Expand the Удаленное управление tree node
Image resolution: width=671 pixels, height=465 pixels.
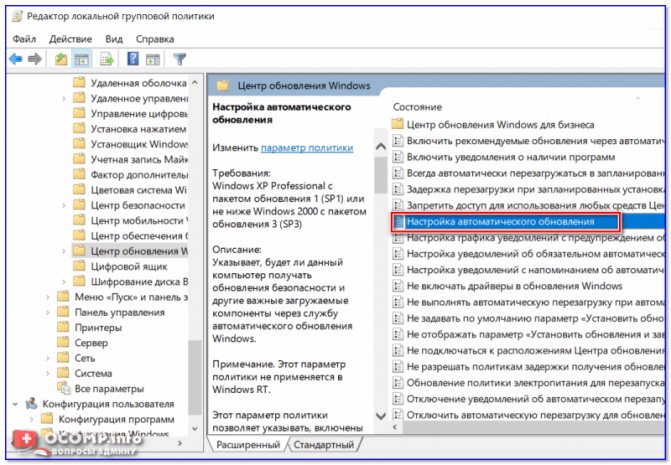[64, 98]
